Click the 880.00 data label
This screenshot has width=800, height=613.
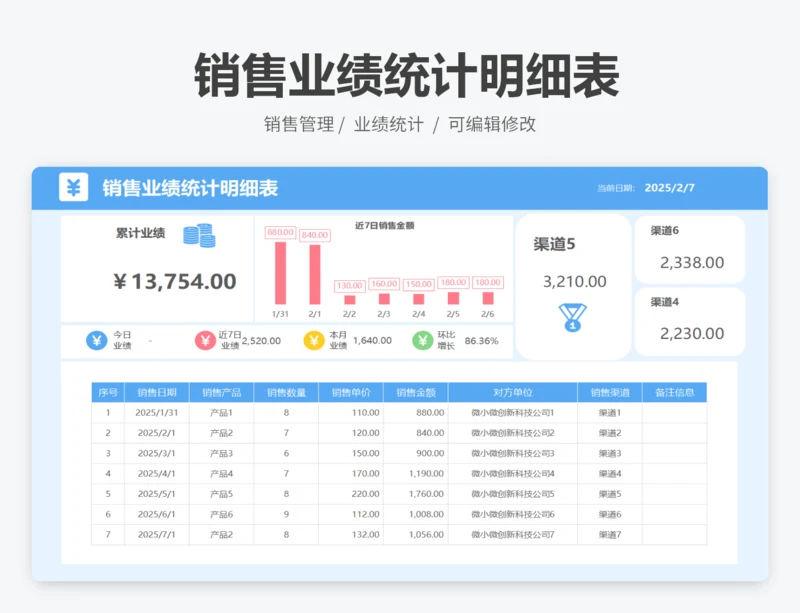(x=280, y=232)
